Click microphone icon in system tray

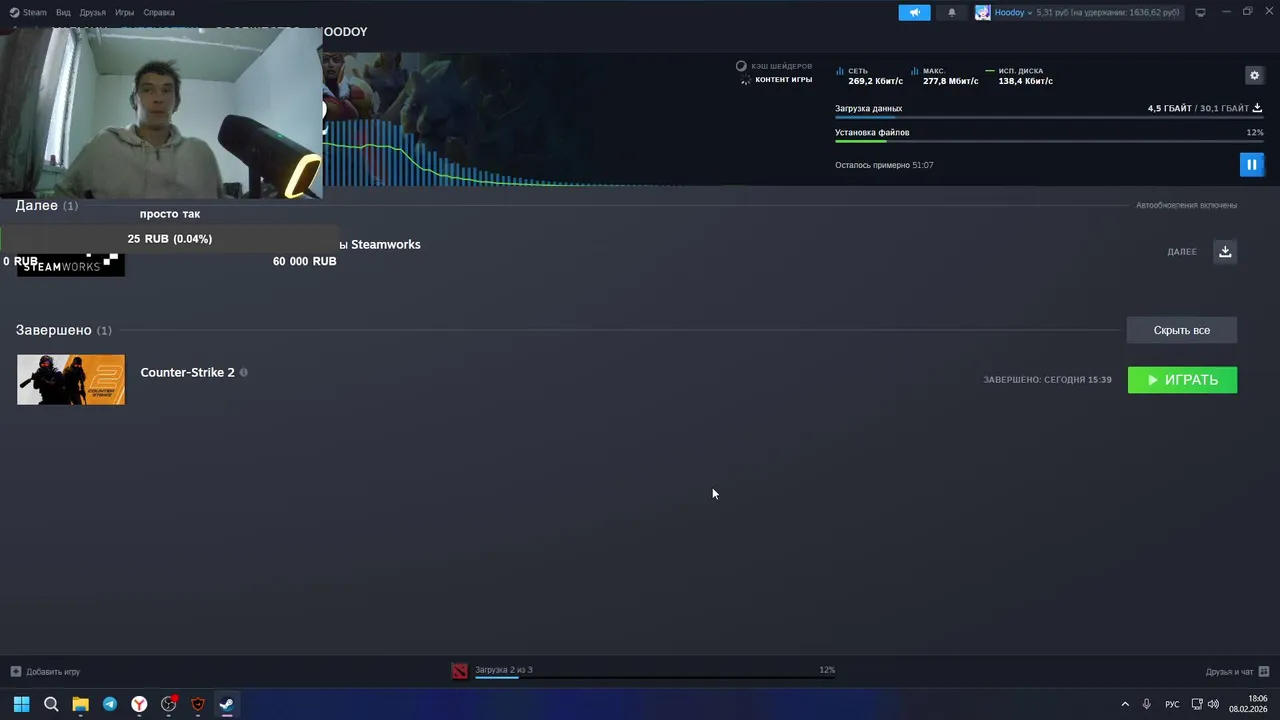pyautogui.click(x=1147, y=704)
